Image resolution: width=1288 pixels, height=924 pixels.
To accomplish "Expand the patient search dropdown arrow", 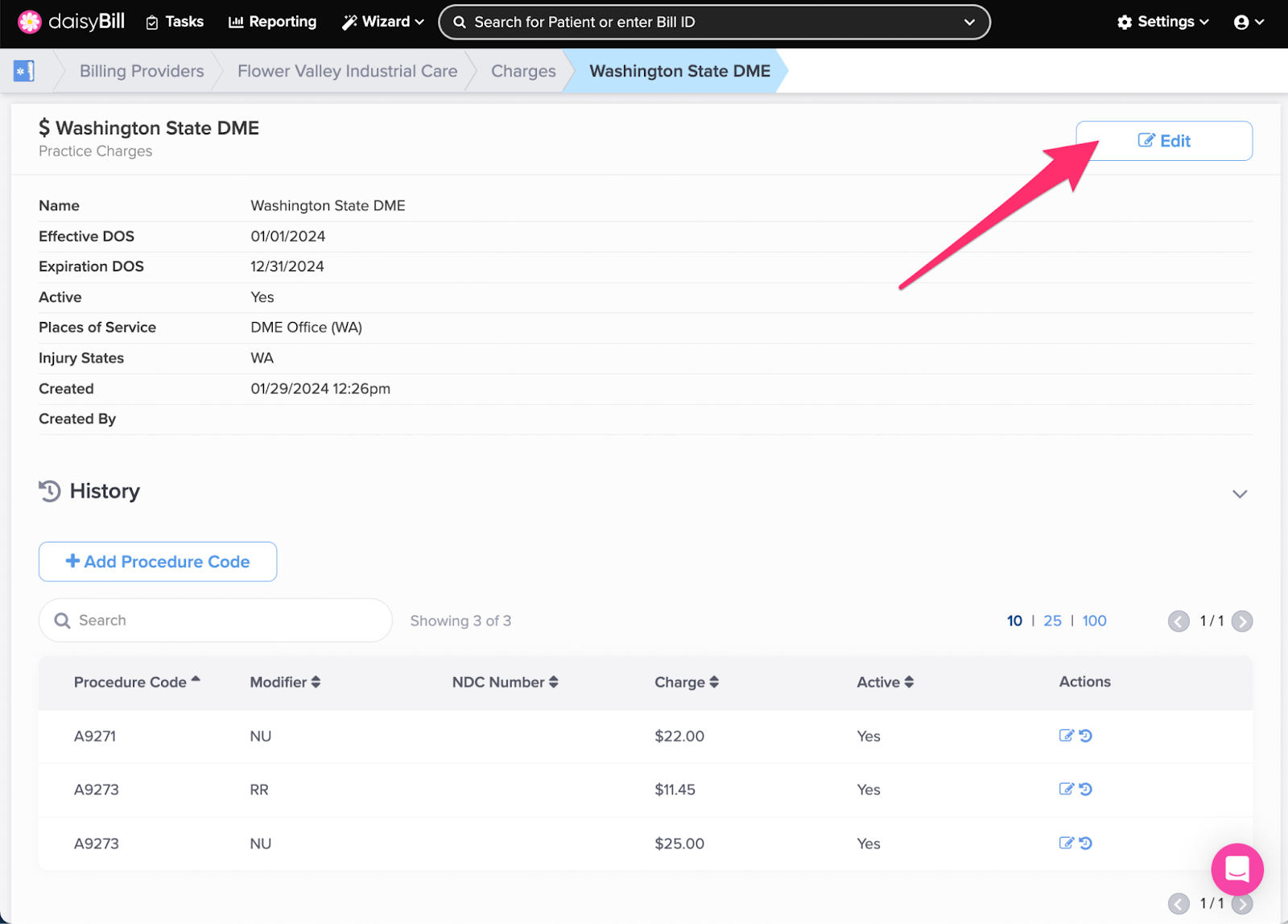I will tap(969, 23).
